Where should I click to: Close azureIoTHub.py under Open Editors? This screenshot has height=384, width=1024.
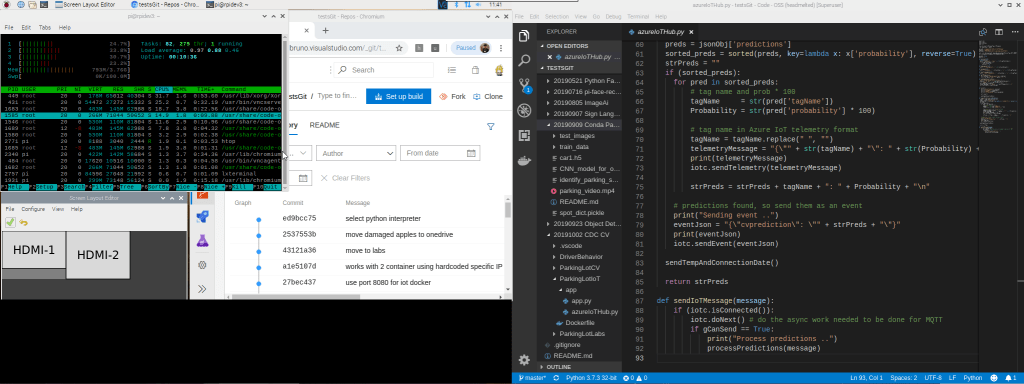click(x=551, y=57)
